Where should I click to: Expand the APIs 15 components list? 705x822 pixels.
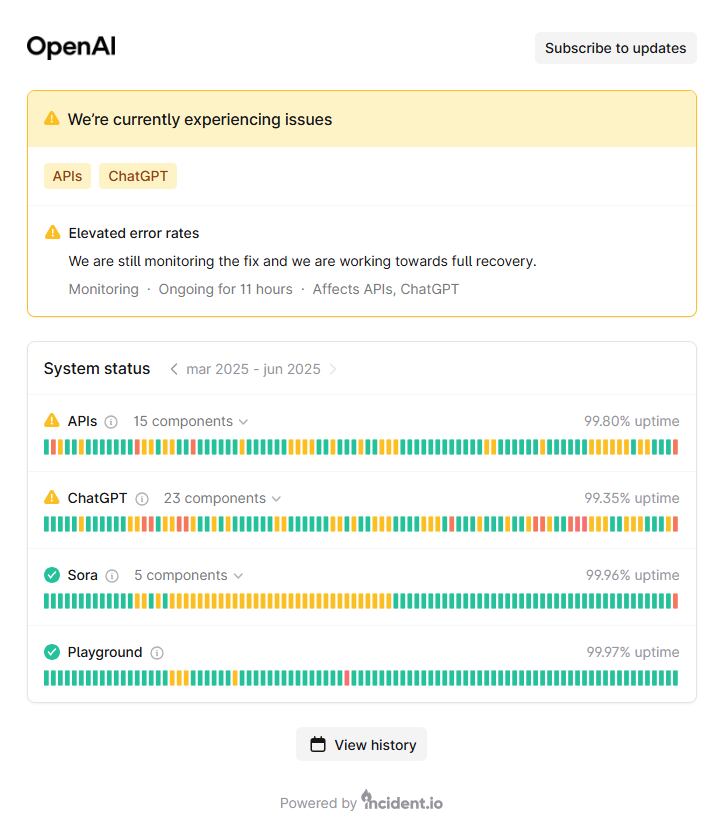190,422
